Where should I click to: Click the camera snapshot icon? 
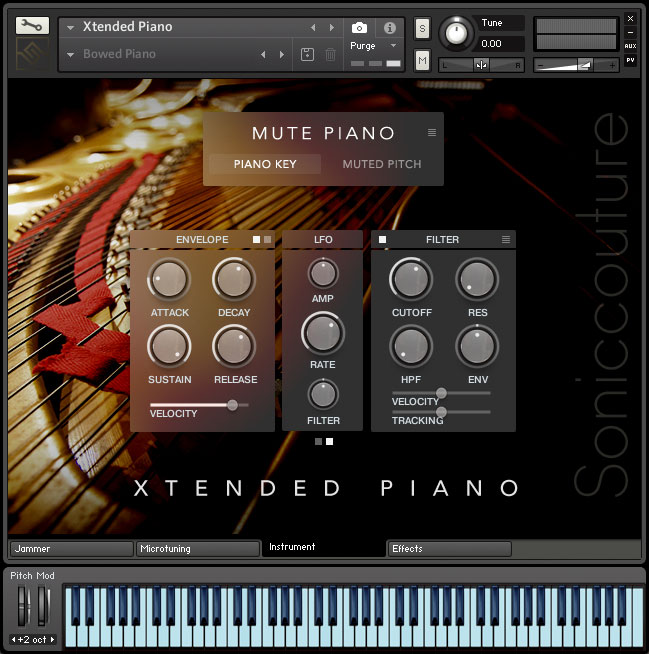359,28
